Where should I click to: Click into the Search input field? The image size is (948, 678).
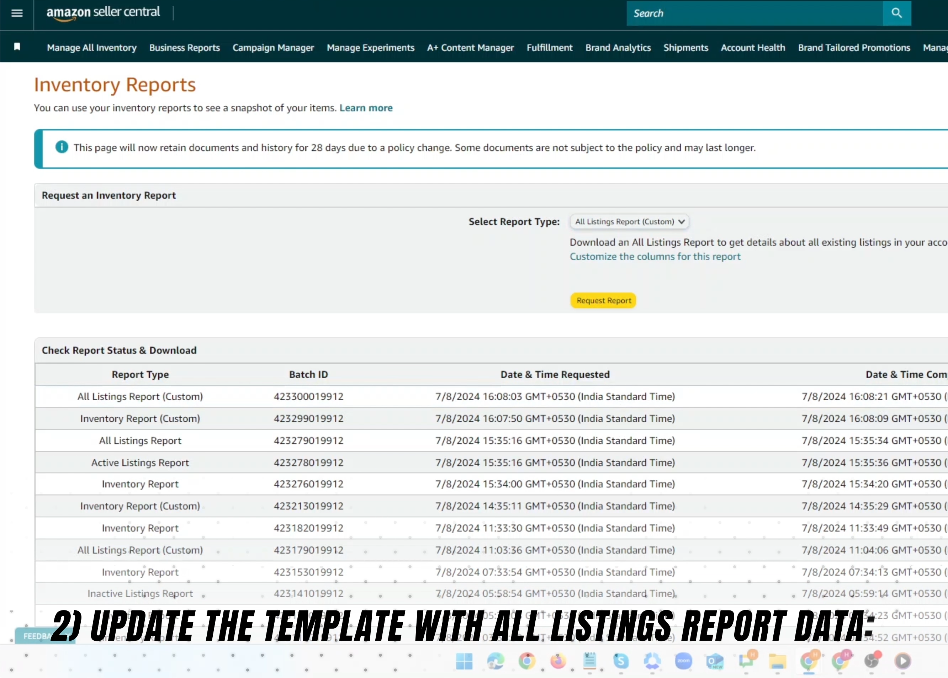[x=755, y=13]
